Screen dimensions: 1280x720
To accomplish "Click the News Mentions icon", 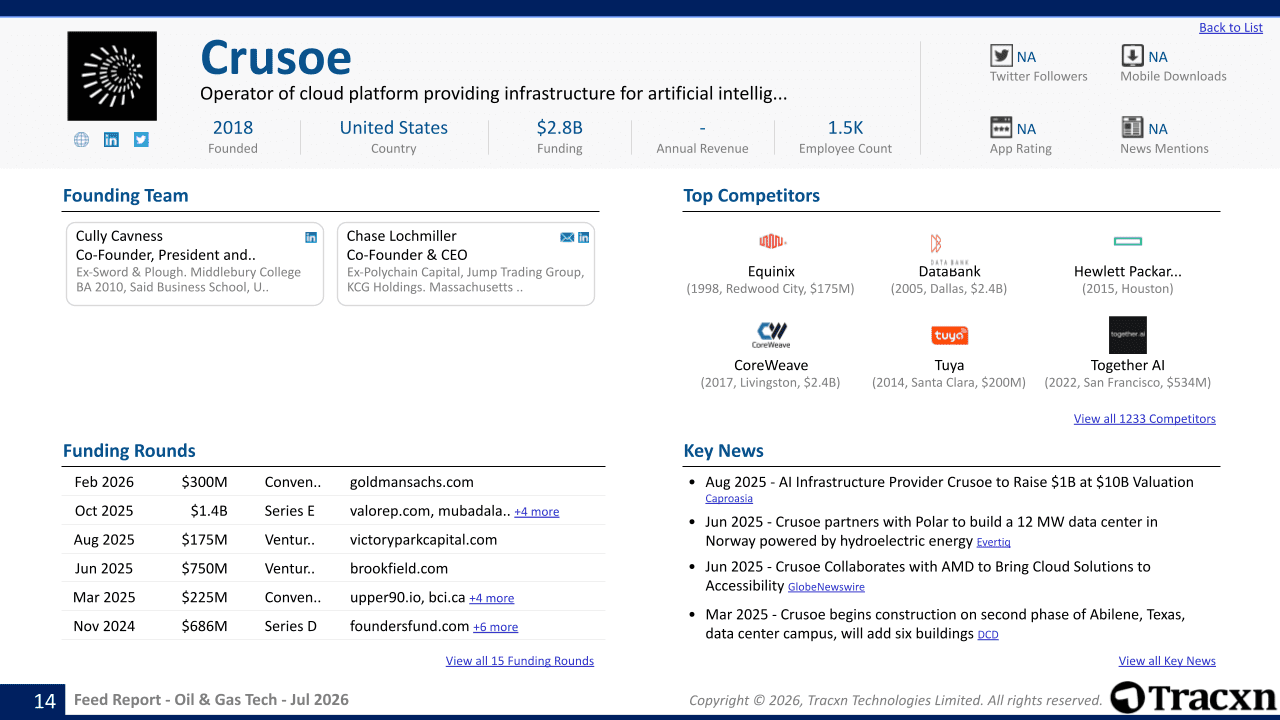I will [x=1132, y=128].
